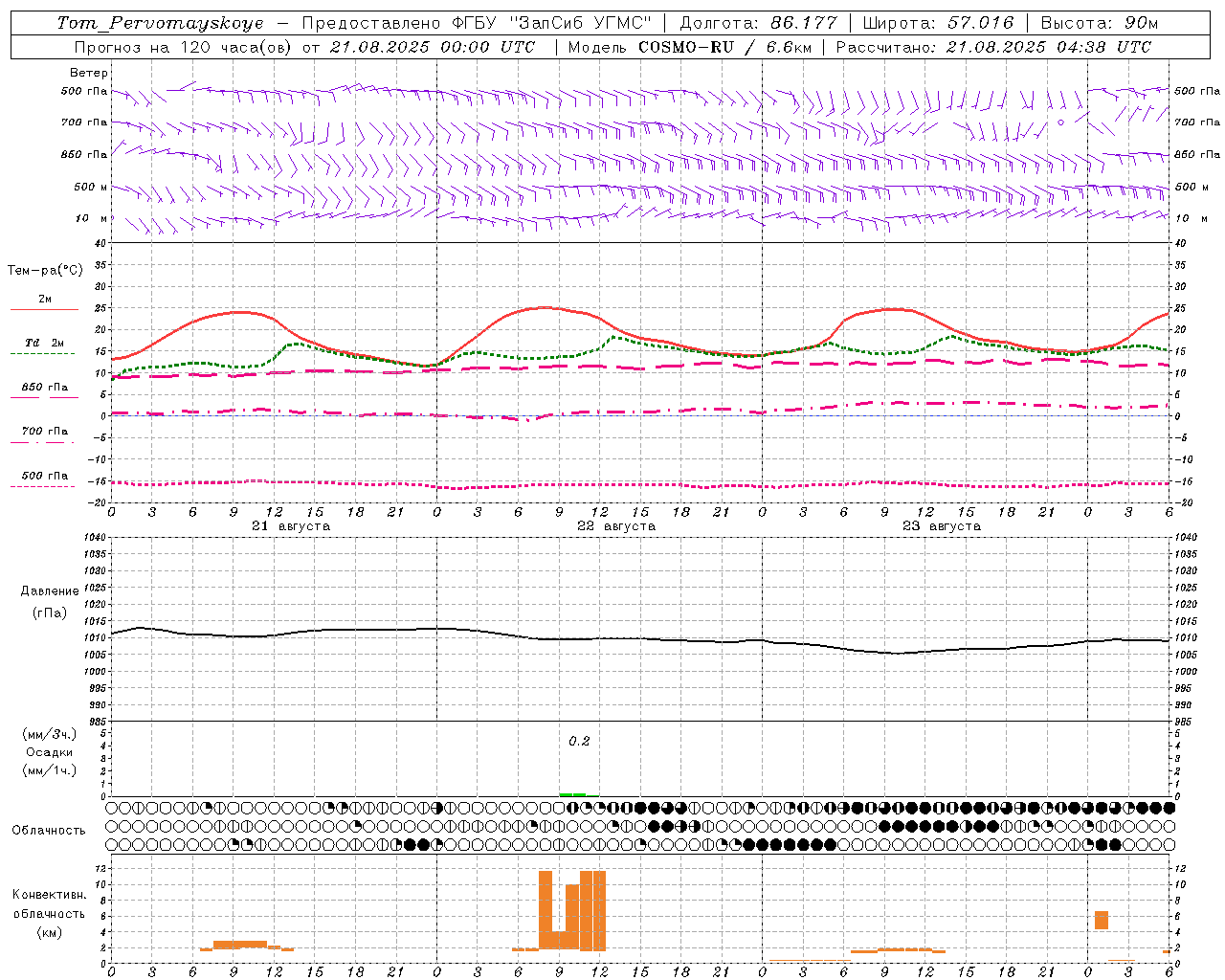The width and height of the screenshot is (1225, 980).
Task: Select the longitude value "Долгота: 86.177"
Action: click(758, 23)
